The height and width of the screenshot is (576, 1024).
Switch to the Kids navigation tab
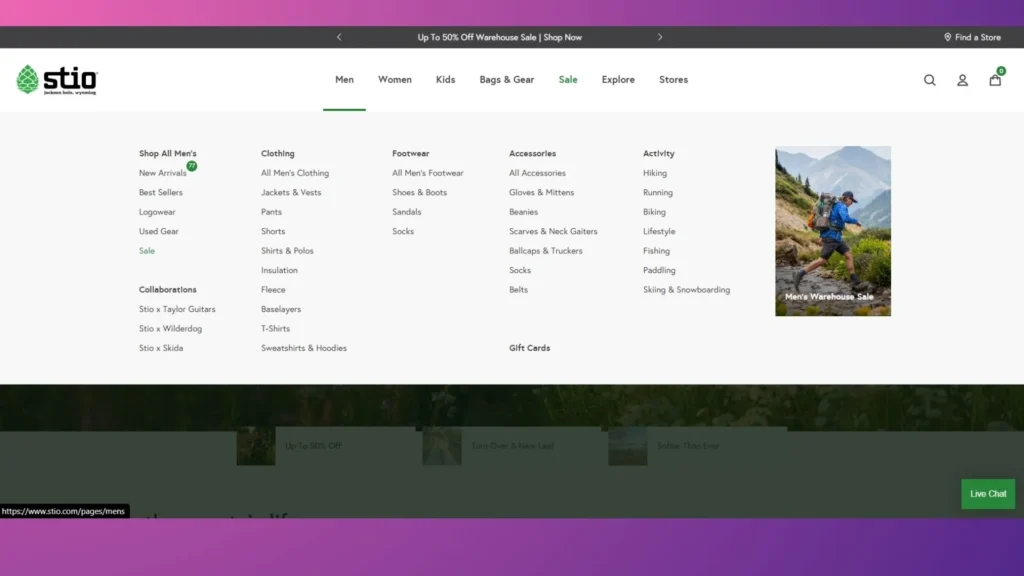point(445,80)
